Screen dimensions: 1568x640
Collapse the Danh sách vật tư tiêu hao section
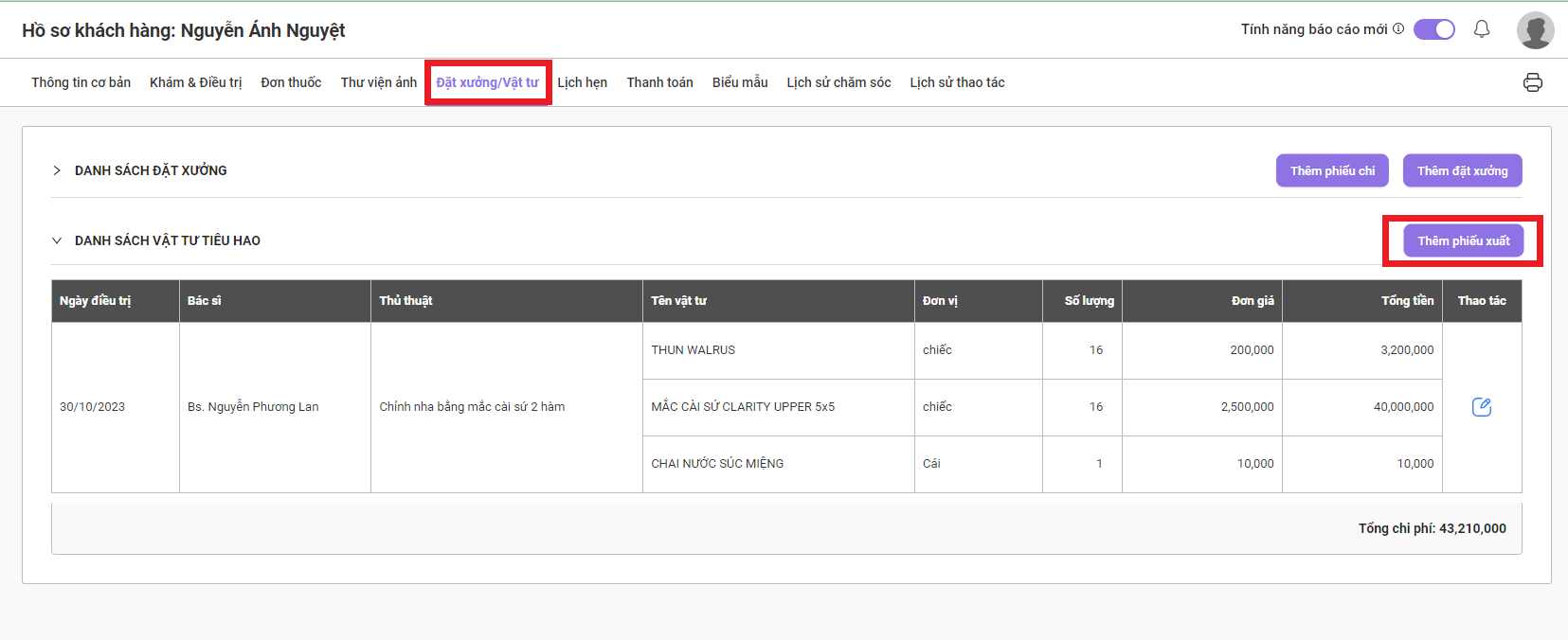tap(57, 240)
